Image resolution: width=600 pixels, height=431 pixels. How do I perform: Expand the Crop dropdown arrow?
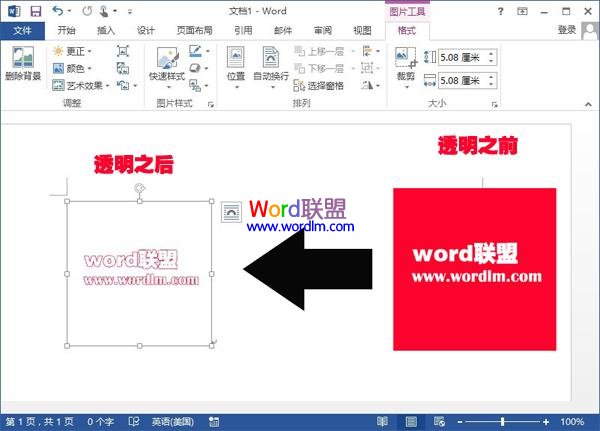[406, 87]
